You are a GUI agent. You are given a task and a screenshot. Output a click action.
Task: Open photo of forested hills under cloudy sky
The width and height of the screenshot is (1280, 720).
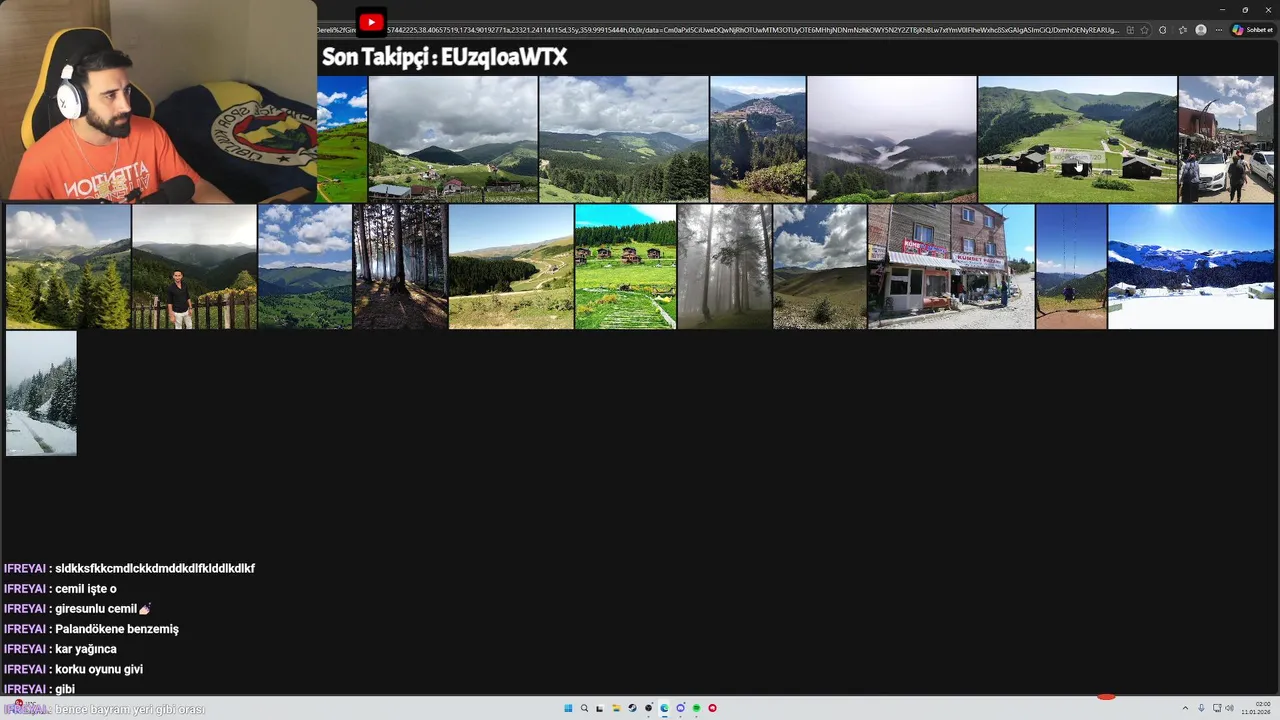coord(624,139)
